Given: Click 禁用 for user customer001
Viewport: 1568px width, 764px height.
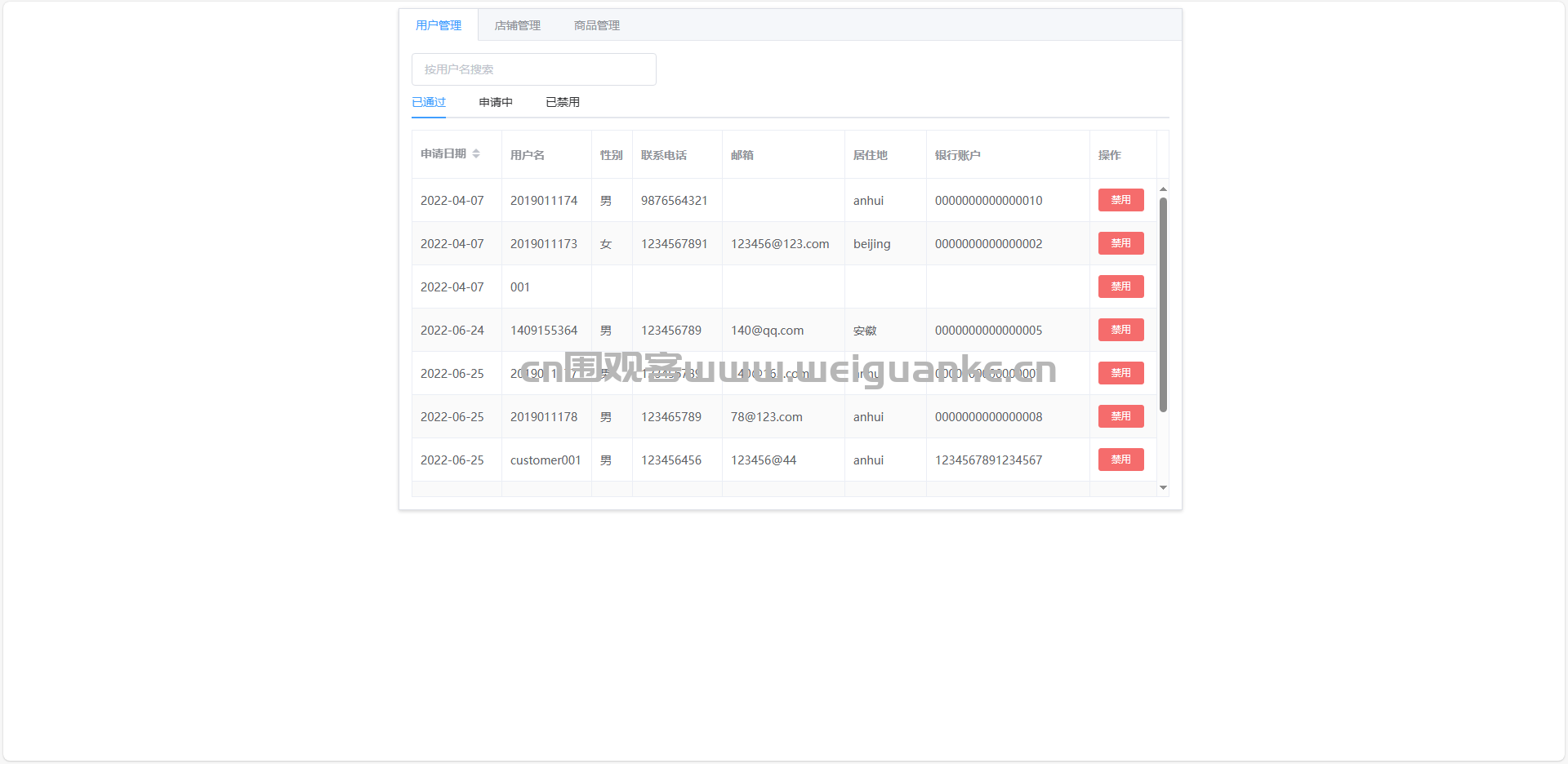Looking at the screenshot, I should 1121,460.
